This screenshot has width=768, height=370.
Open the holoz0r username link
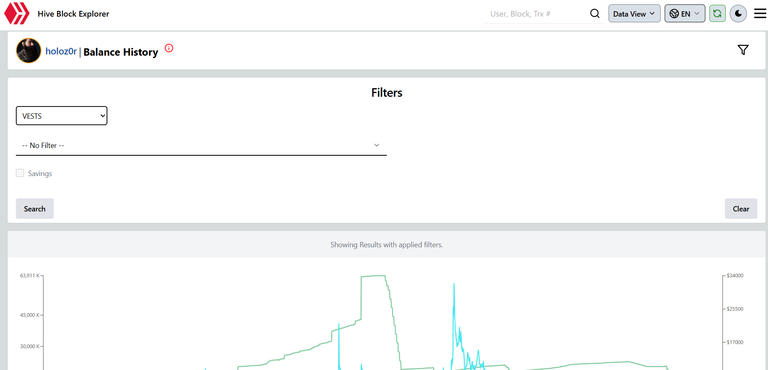coord(61,51)
